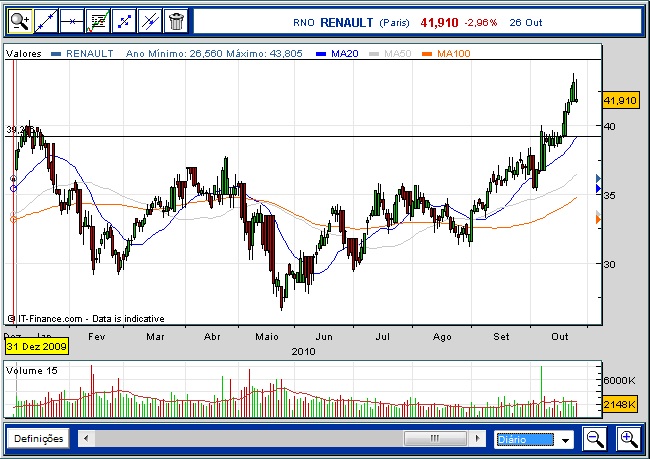Click the Out month axis label
The height and width of the screenshot is (459, 650).
[x=560, y=337]
